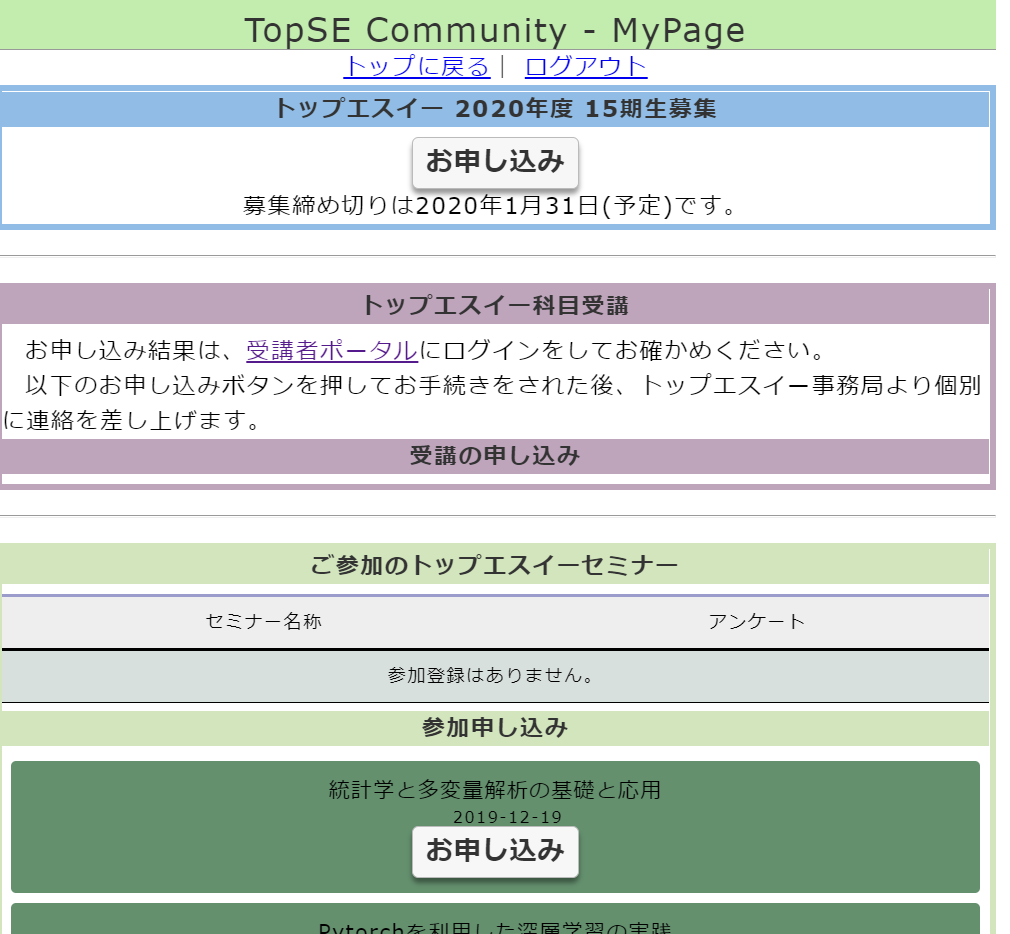Click the 2019-12-19 seminar date

pos(507,817)
